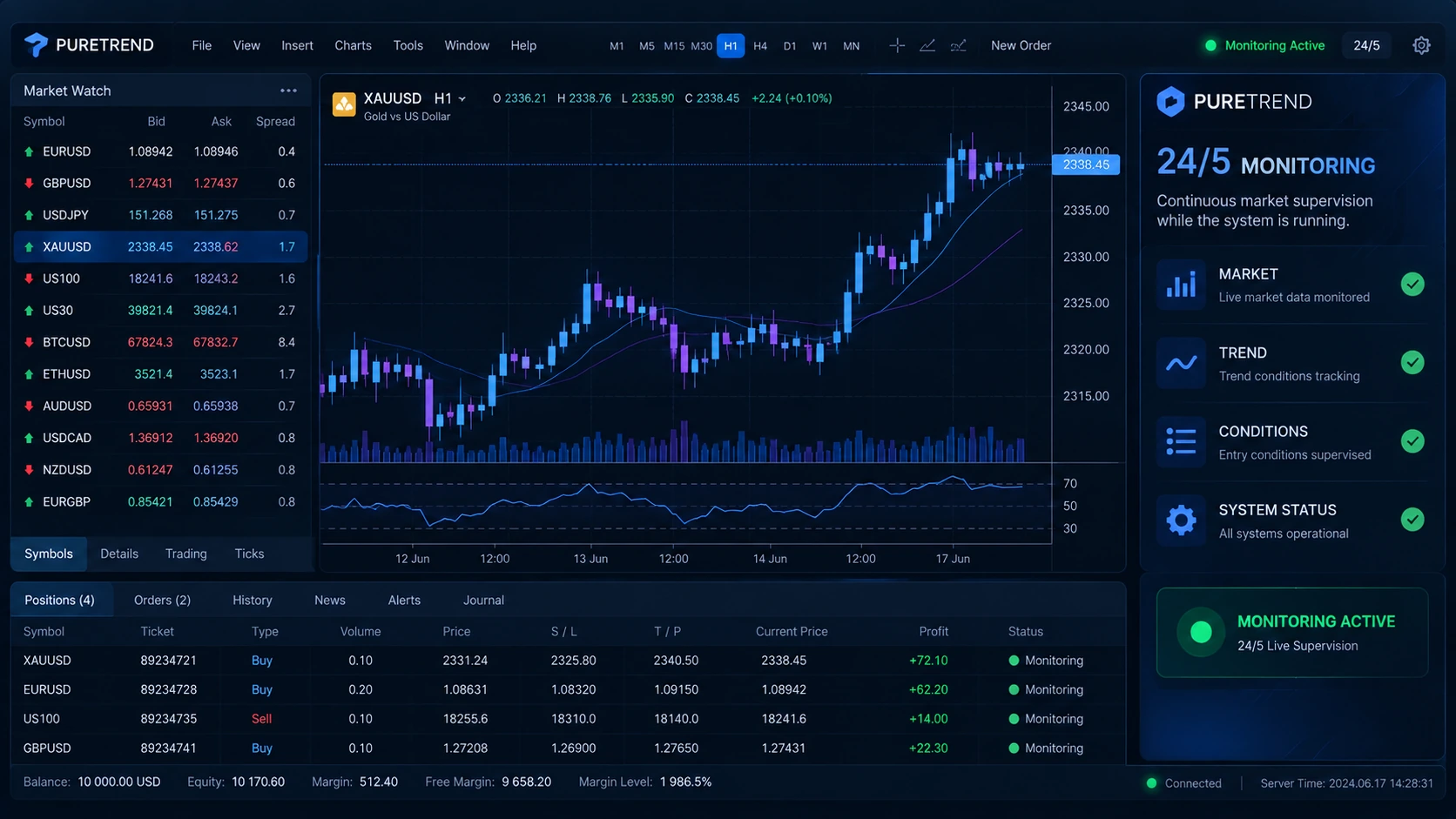Click the Trend wave icon
The height and width of the screenshot is (819, 1456).
coord(1181,363)
